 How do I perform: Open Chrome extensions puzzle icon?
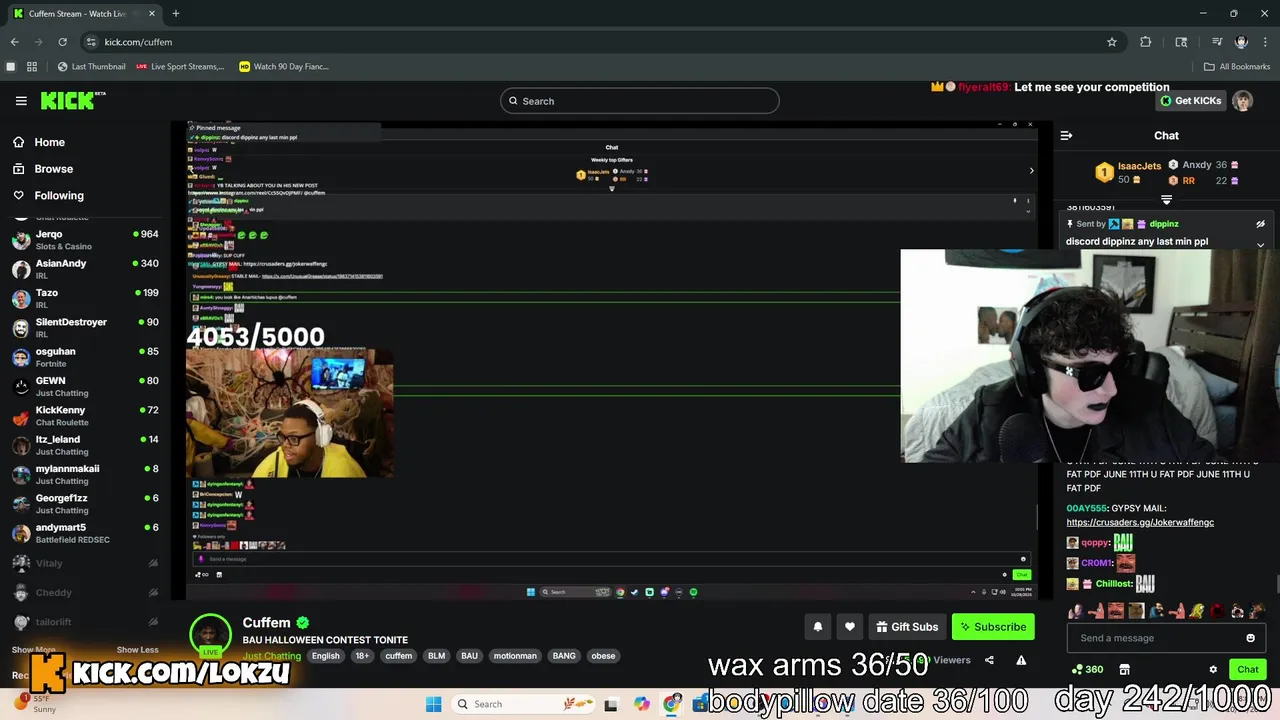coord(1145,42)
